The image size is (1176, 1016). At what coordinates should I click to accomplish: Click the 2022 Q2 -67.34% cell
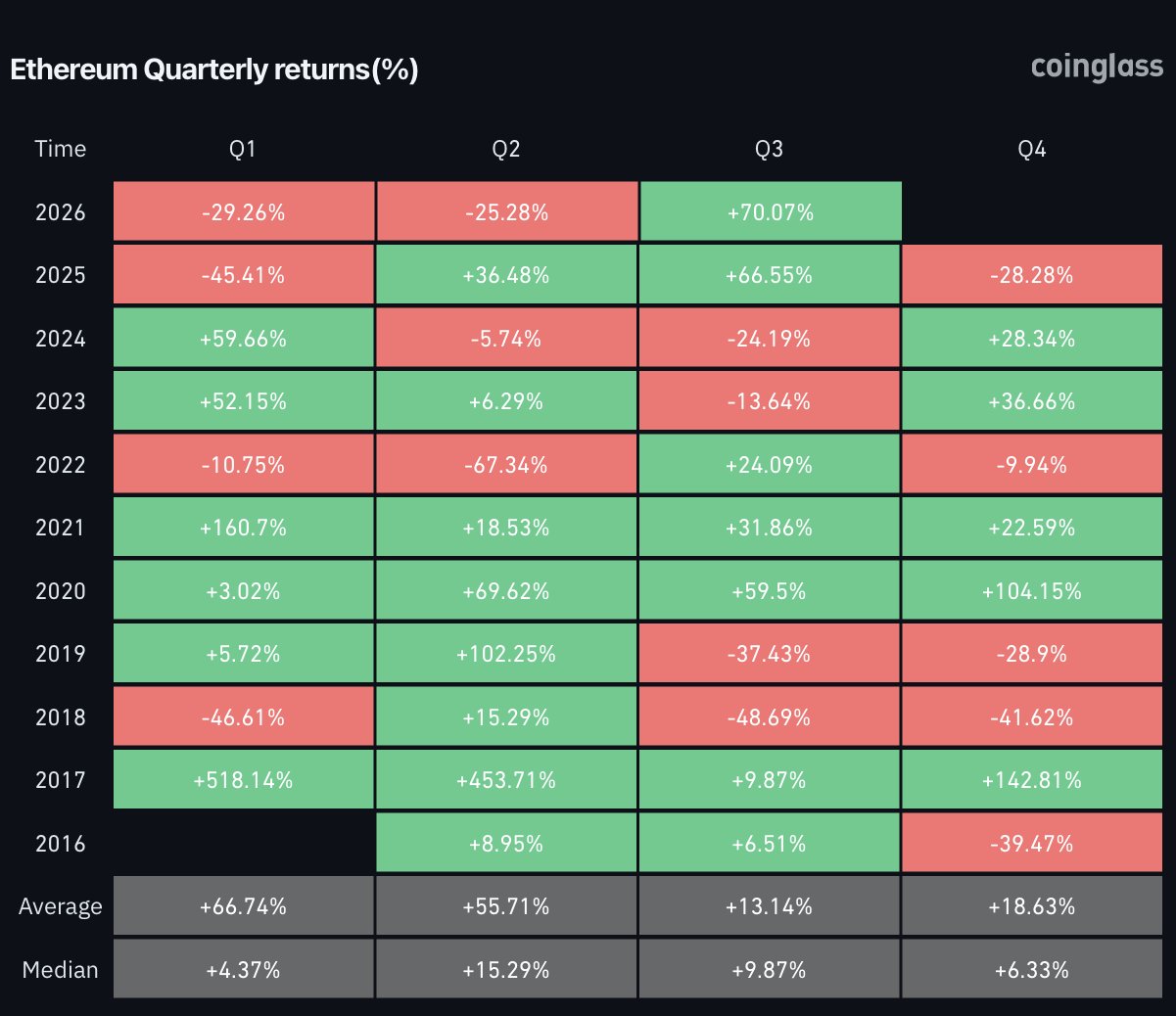click(x=506, y=464)
